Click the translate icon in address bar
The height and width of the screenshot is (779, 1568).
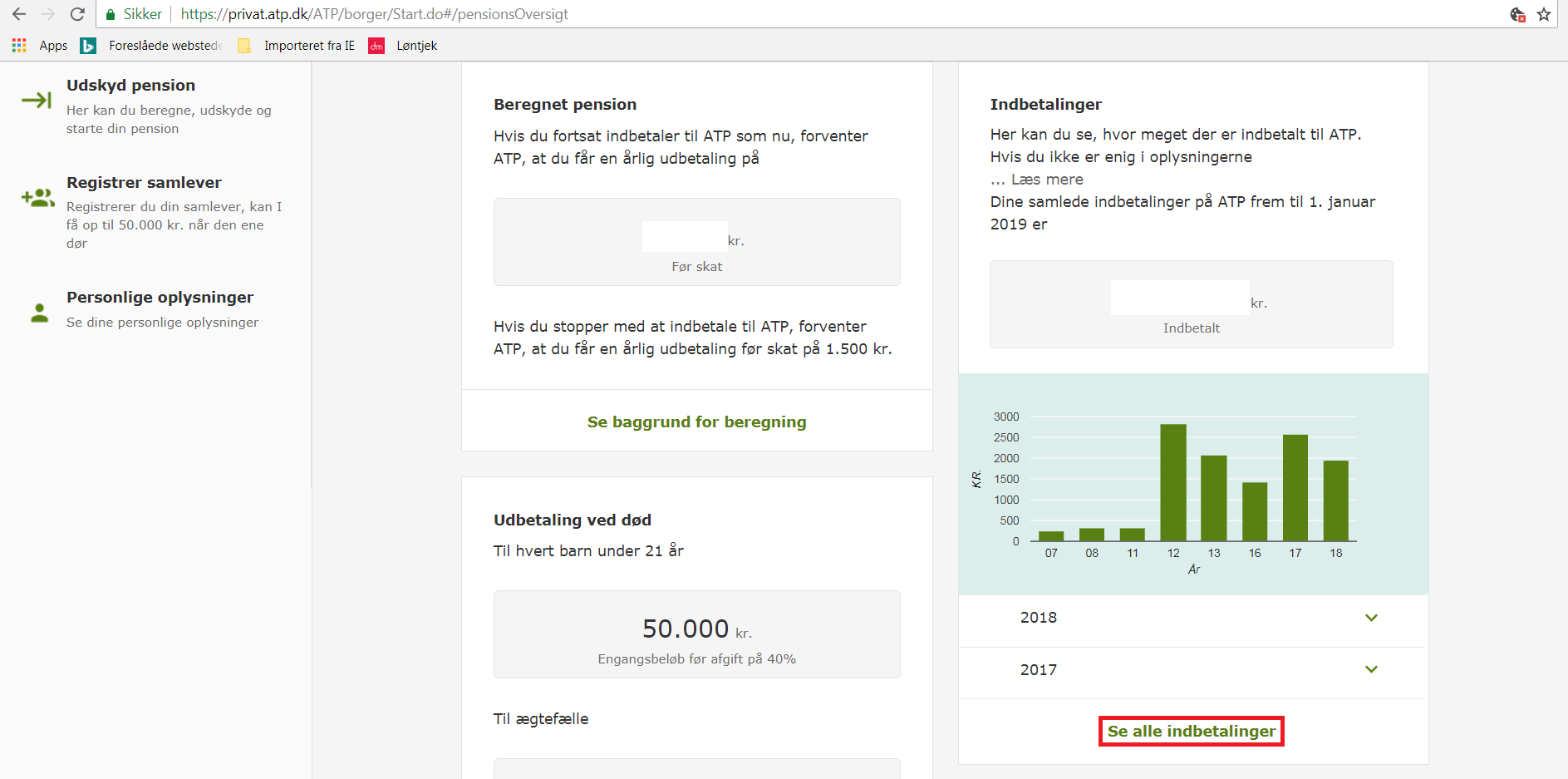click(x=1517, y=14)
